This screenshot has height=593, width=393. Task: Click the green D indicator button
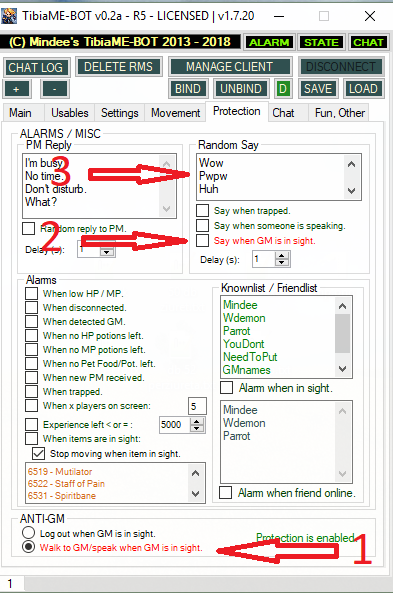[x=282, y=89]
